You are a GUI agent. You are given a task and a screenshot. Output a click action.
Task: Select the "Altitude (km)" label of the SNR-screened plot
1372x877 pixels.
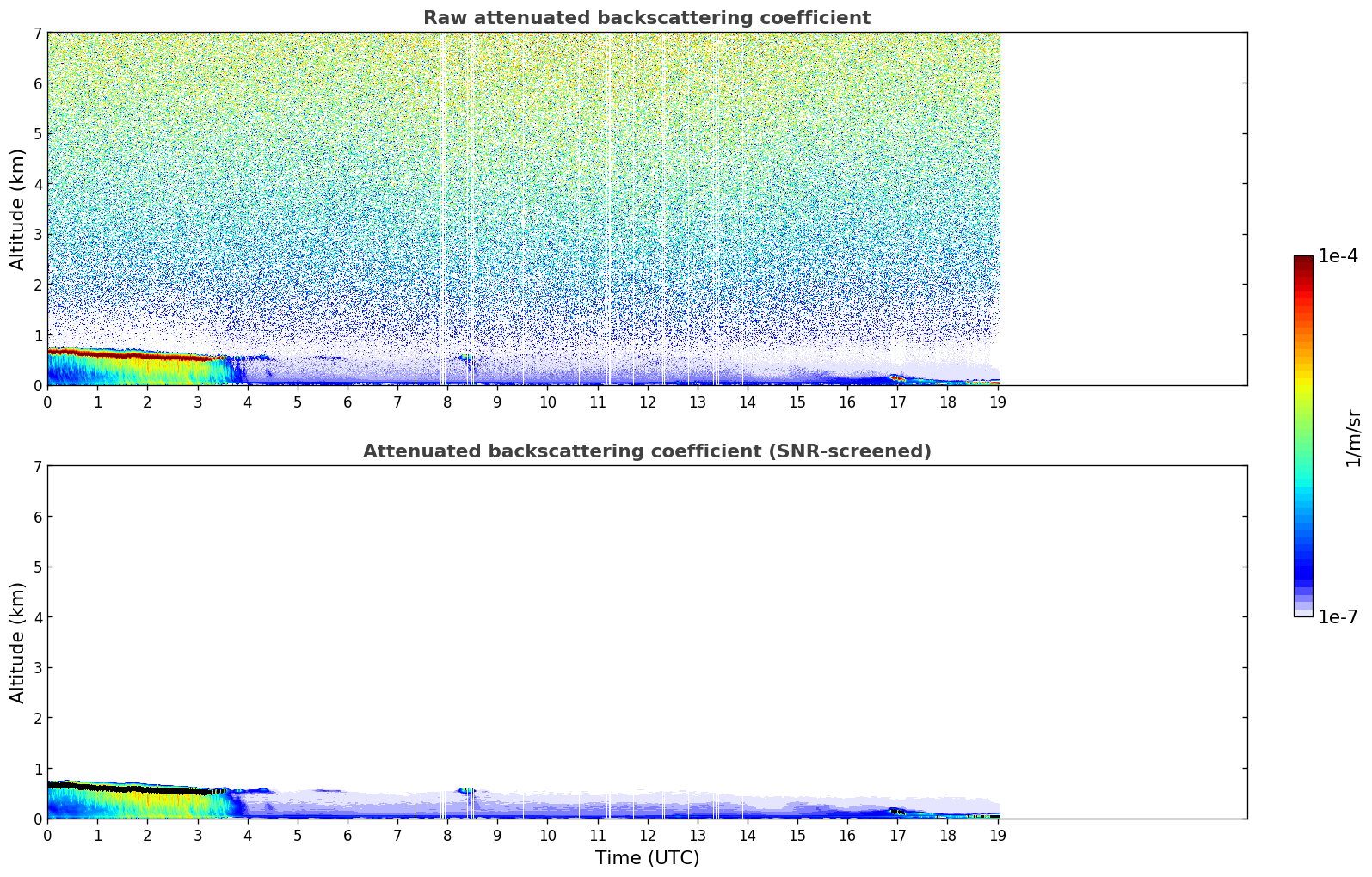pyautogui.click(x=18, y=642)
